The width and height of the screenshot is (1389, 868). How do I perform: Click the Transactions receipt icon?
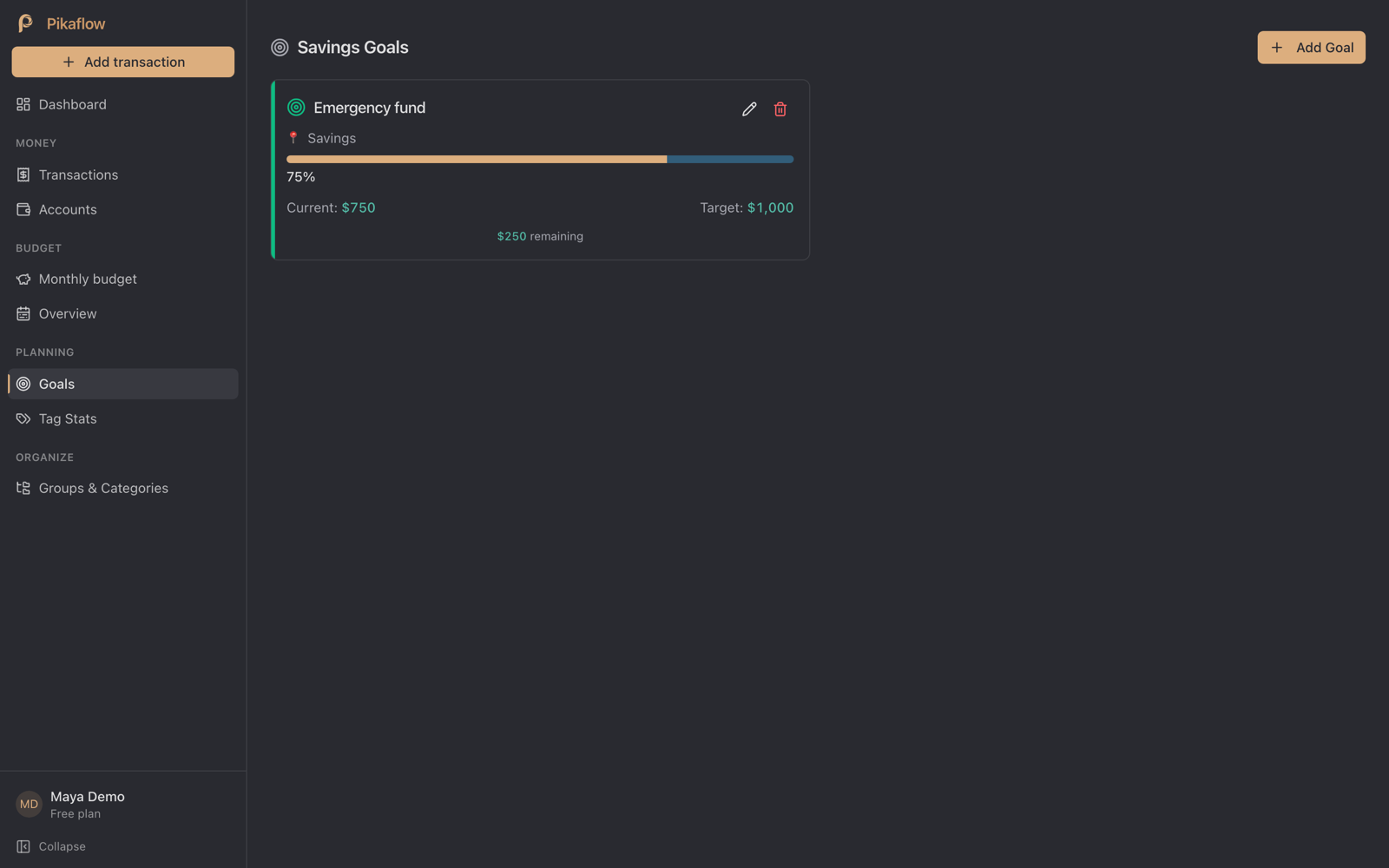coord(23,174)
